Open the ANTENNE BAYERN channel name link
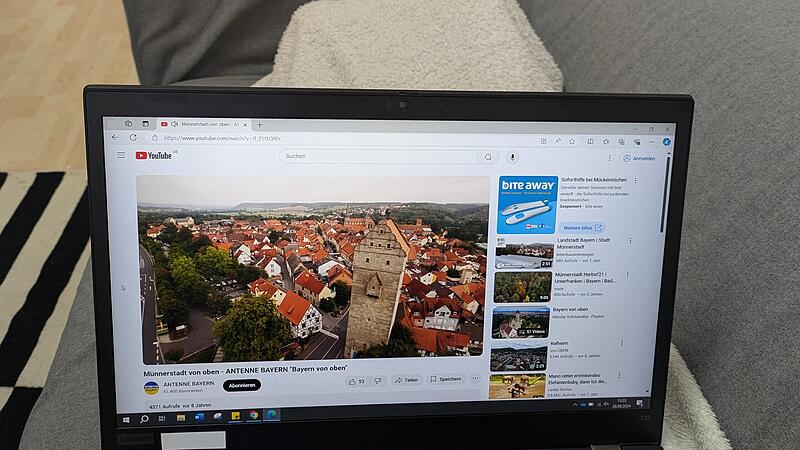800x450 pixels. [189, 384]
